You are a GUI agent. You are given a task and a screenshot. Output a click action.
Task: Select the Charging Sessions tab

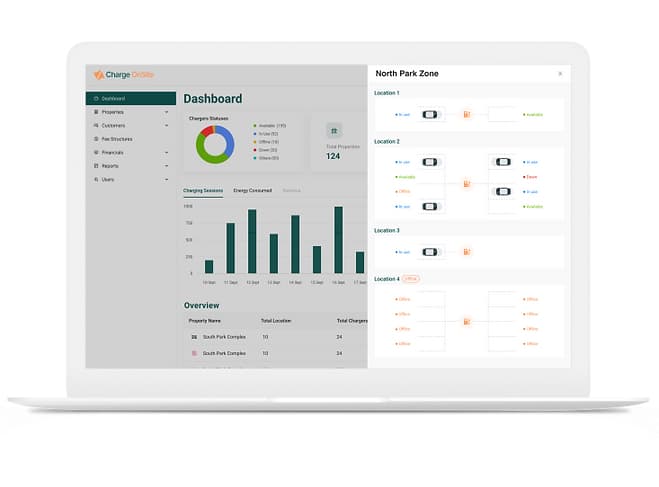203,190
